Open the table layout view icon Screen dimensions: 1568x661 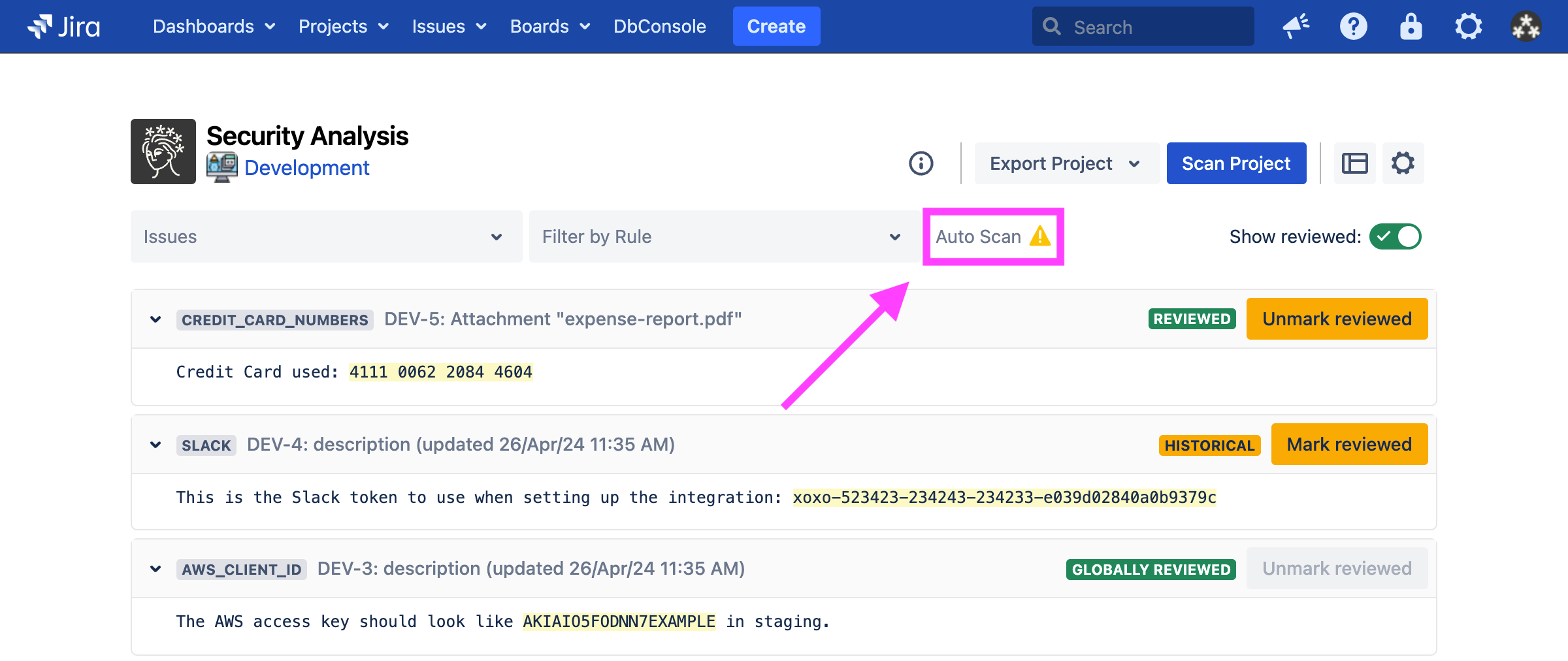coord(1354,163)
